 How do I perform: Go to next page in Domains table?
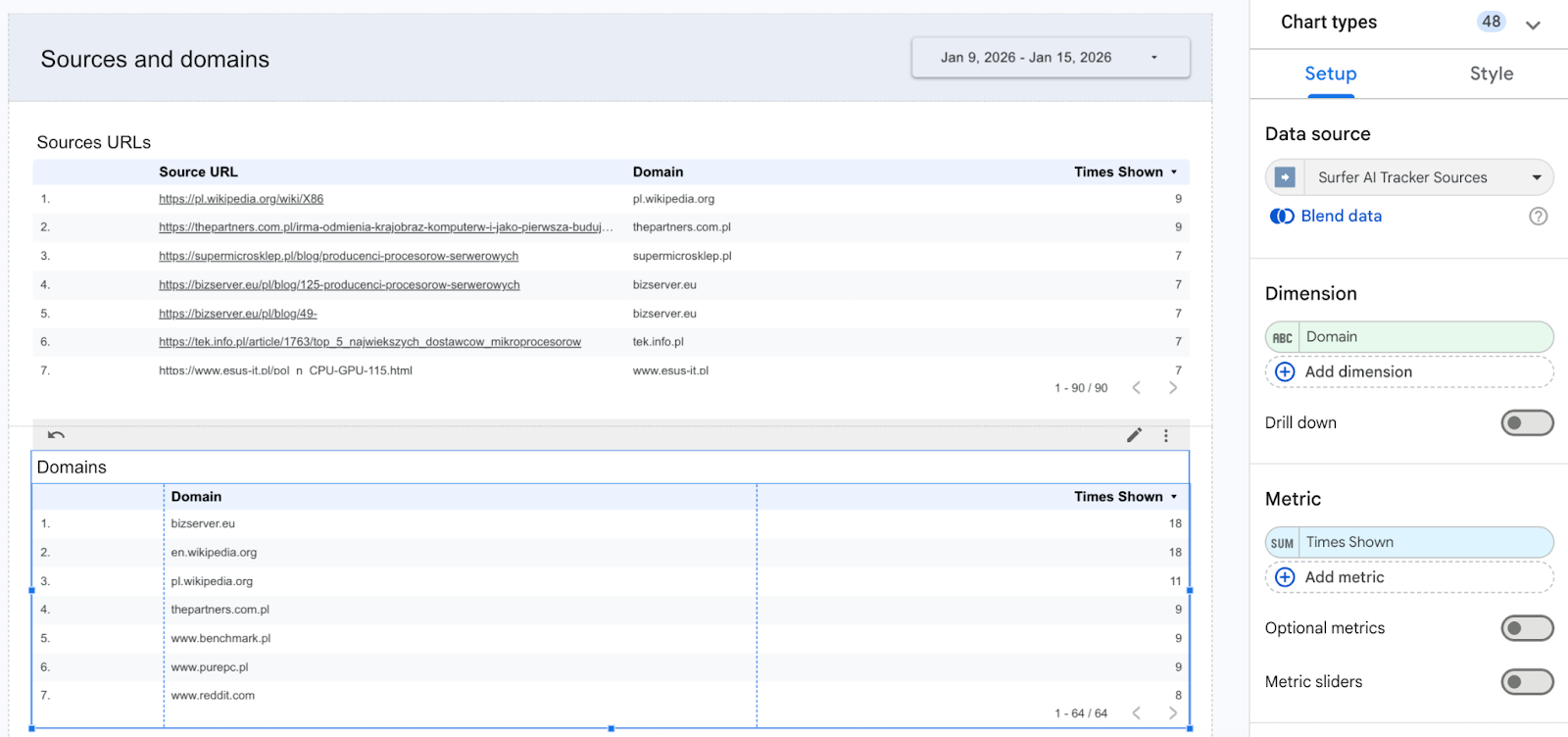click(x=1172, y=713)
